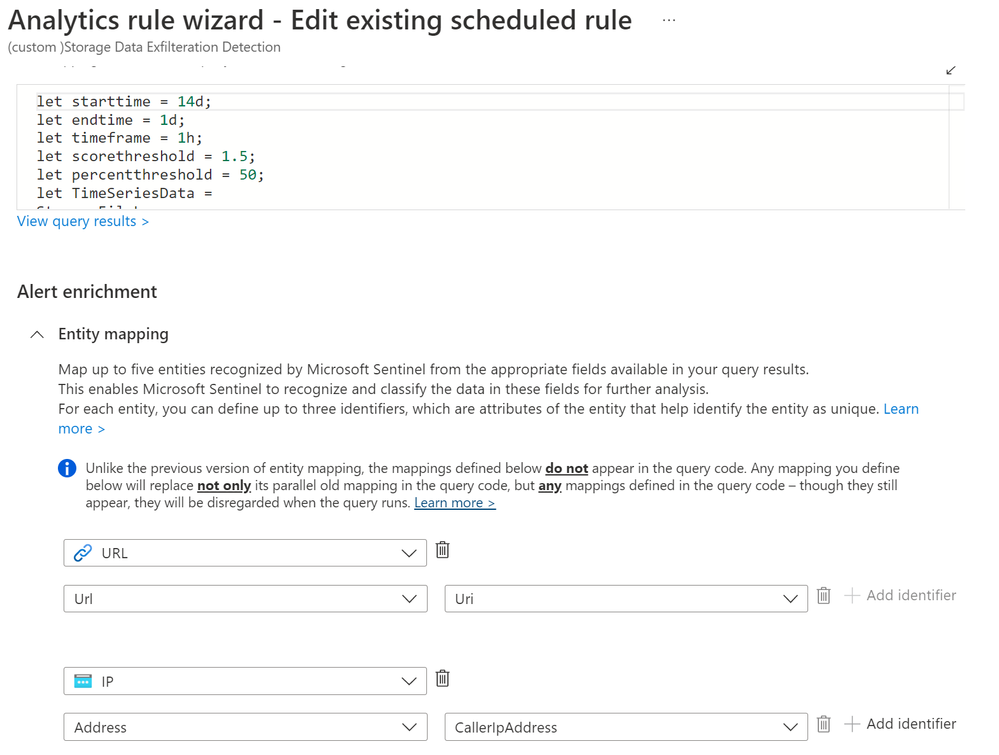Collapse the query editor with the arrow icon
The image size is (999, 755).
click(x=951, y=70)
